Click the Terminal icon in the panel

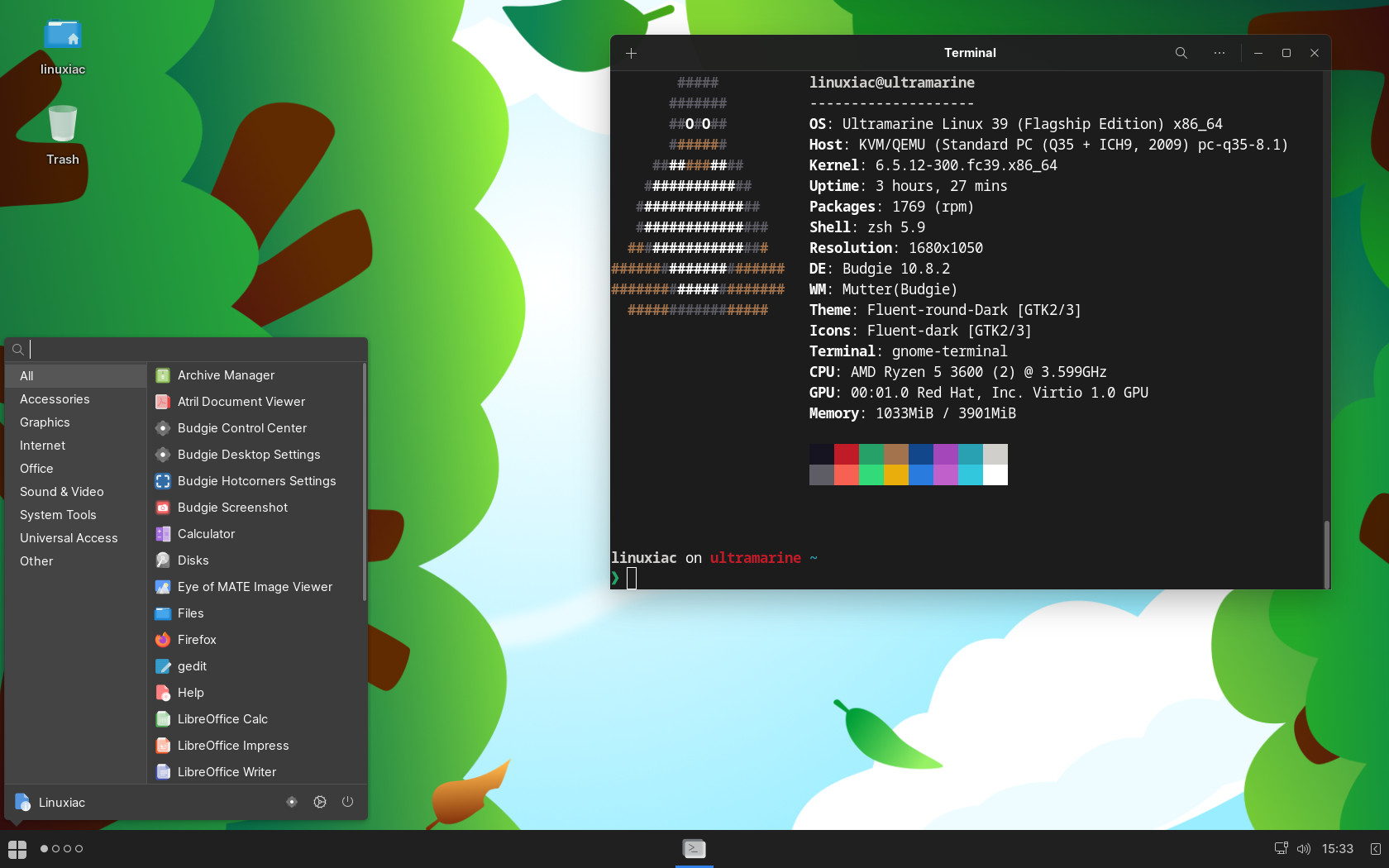point(694,848)
